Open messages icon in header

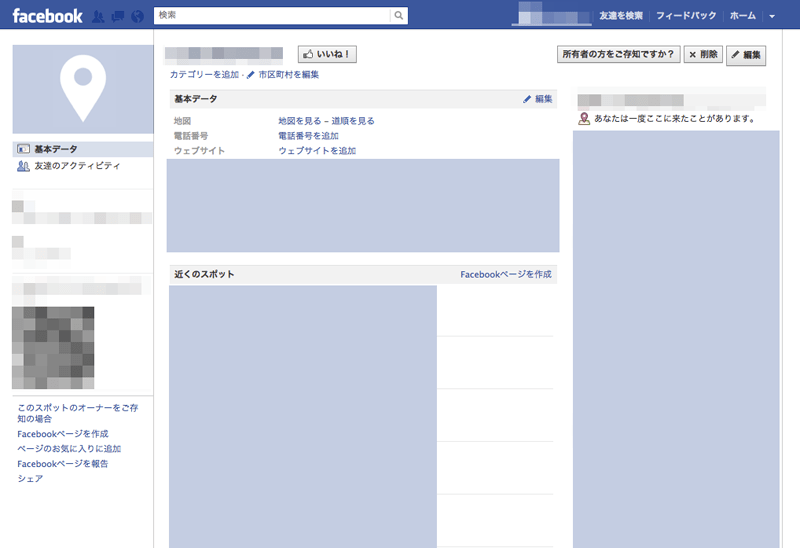[x=117, y=17]
